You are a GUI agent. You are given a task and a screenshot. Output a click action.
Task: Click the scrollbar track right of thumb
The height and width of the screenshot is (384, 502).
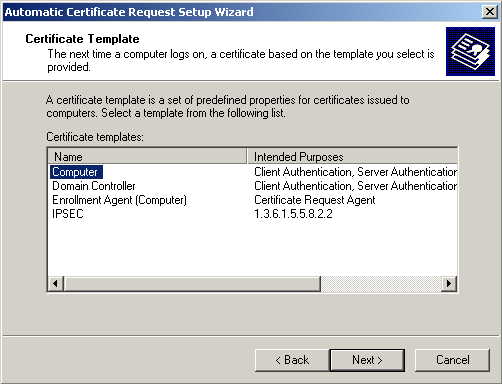click(381, 284)
